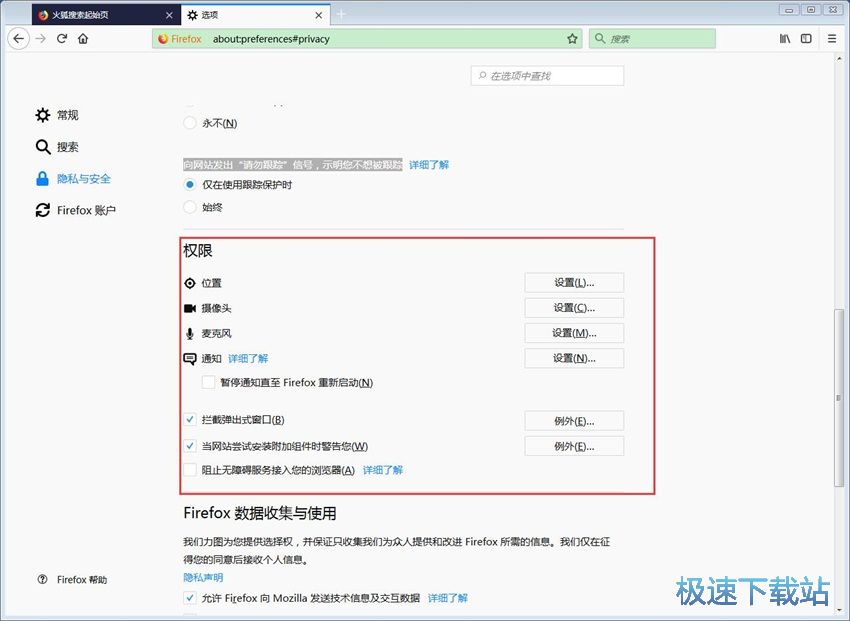This screenshot has width=850, height=621.
Task: Click the Firefox 数据收集与使用 heading
Action: 260,513
